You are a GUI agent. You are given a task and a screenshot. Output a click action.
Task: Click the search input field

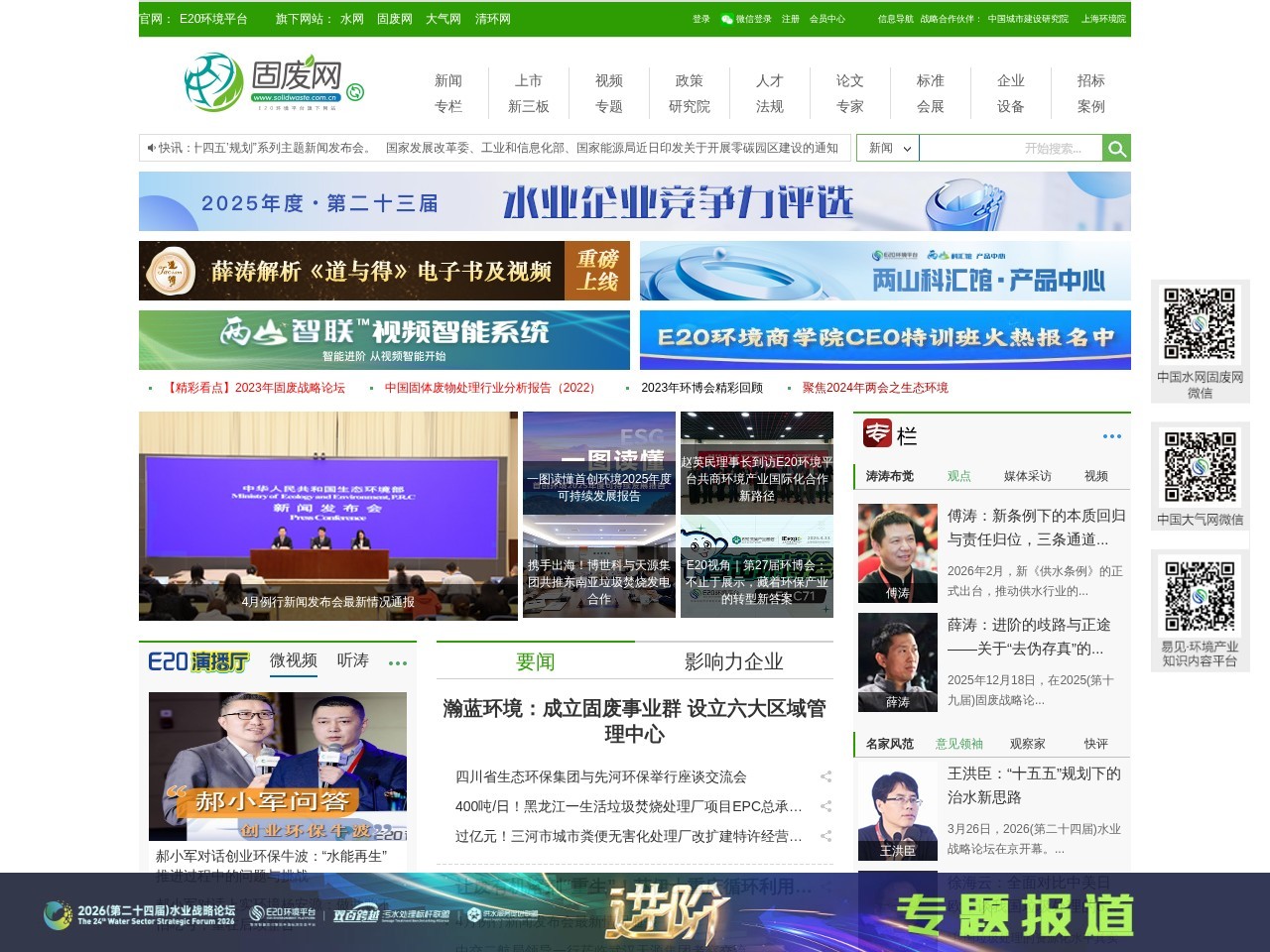[1010, 148]
